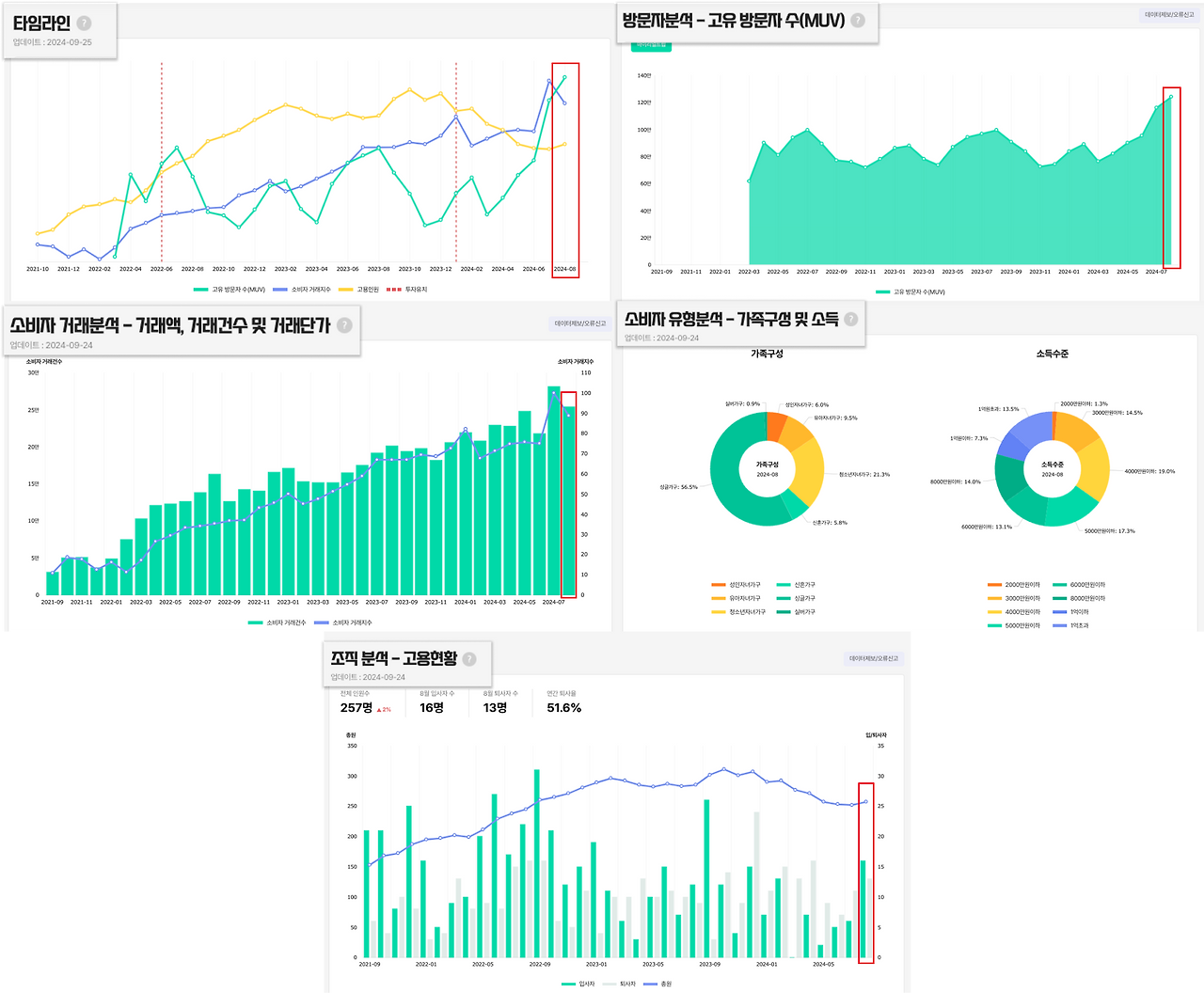Toggle 입사자 legend in employment chart
1204x993 pixels.
pyautogui.click(x=578, y=984)
